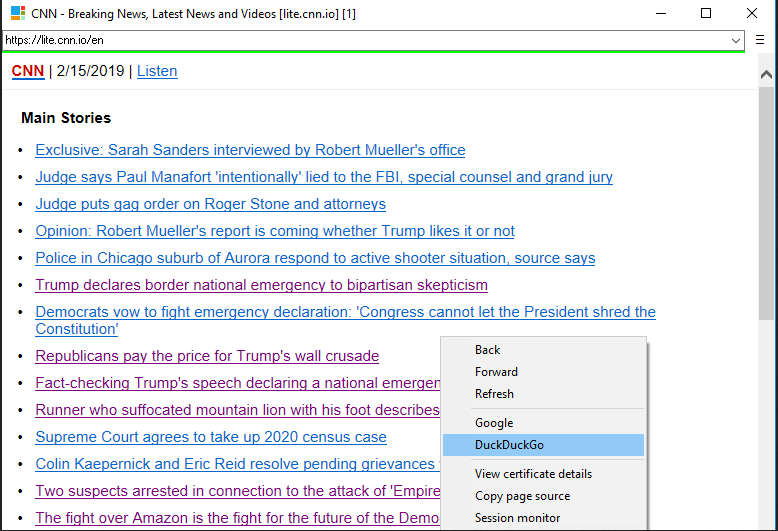Open fight over Amazon story link
This screenshot has height=531, width=778.
point(237,518)
